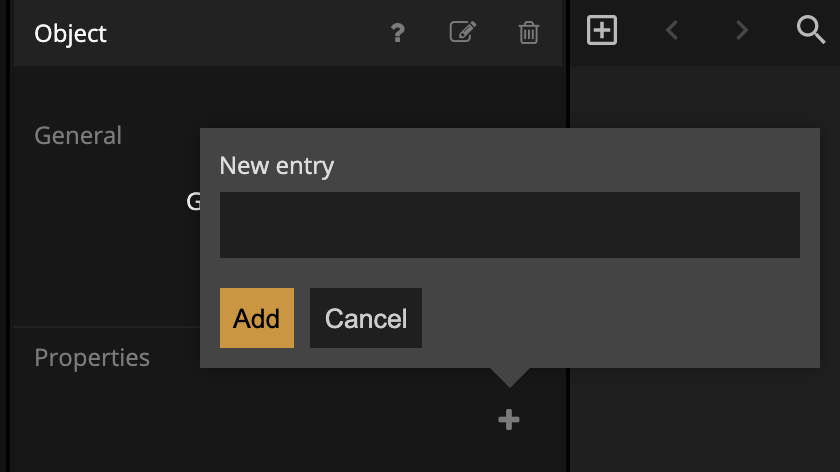Click the plus-in-square add icon
Image resolution: width=840 pixels, height=472 pixels.
(601, 30)
